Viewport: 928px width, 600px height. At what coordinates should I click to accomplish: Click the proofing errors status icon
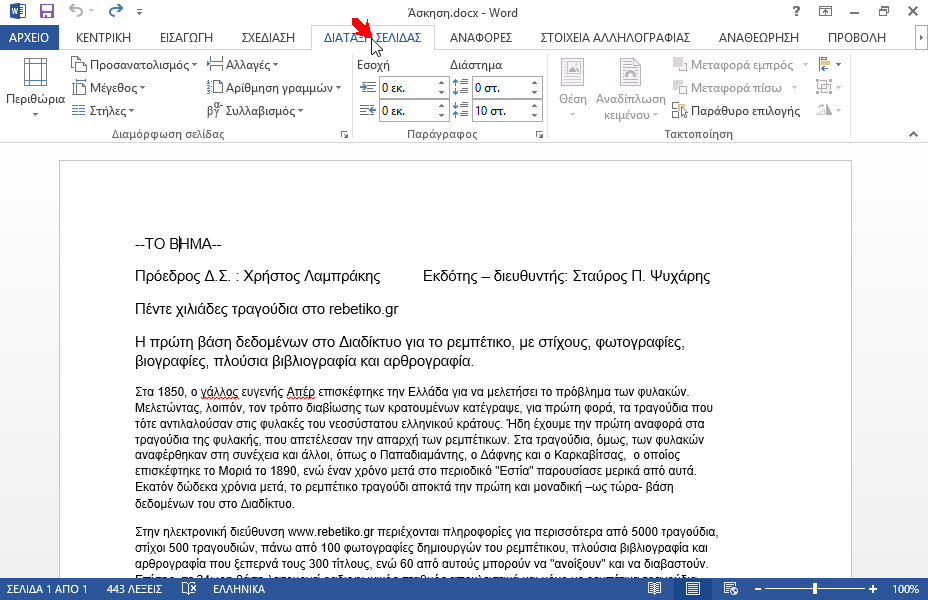coord(189,589)
